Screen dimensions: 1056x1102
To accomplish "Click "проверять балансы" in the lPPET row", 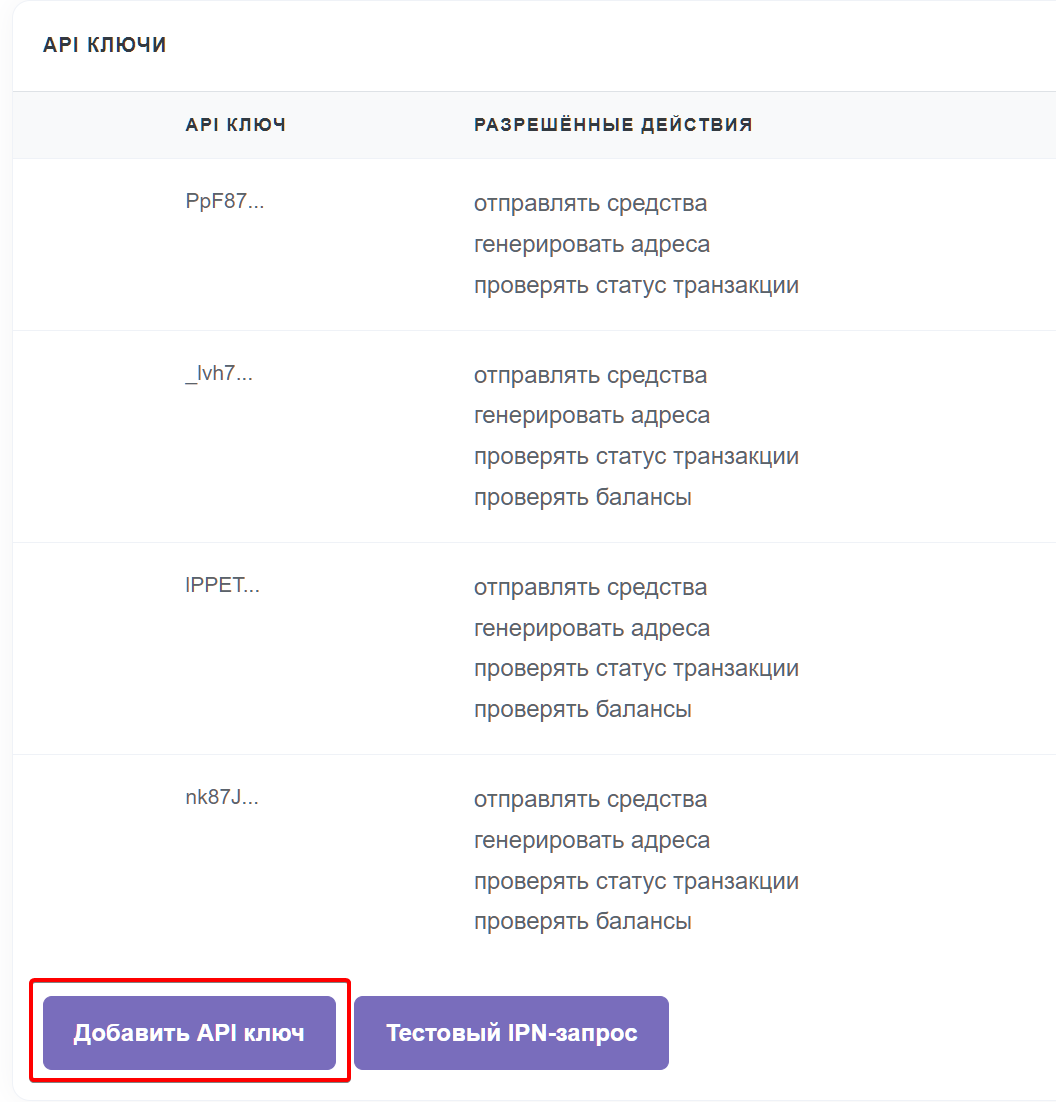I will [x=583, y=710].
